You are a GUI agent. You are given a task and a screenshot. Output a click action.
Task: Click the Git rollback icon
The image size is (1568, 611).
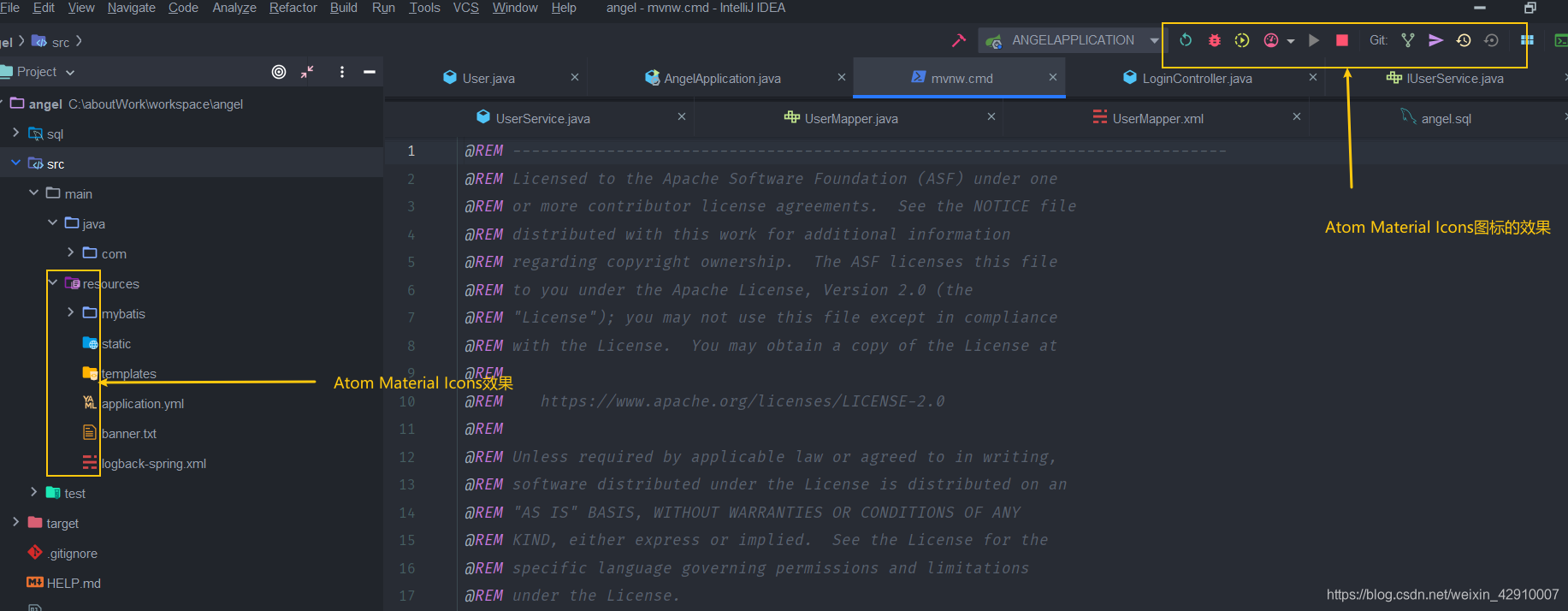(1491, 40)
